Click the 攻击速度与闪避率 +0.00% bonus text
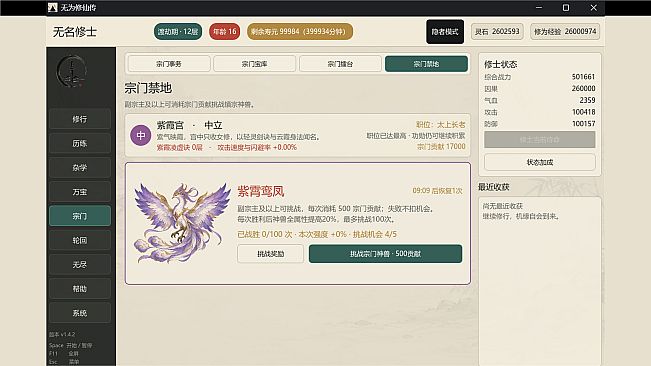Image resolution: width=651 pixels, height=366 pixels. tap(257, 148)
